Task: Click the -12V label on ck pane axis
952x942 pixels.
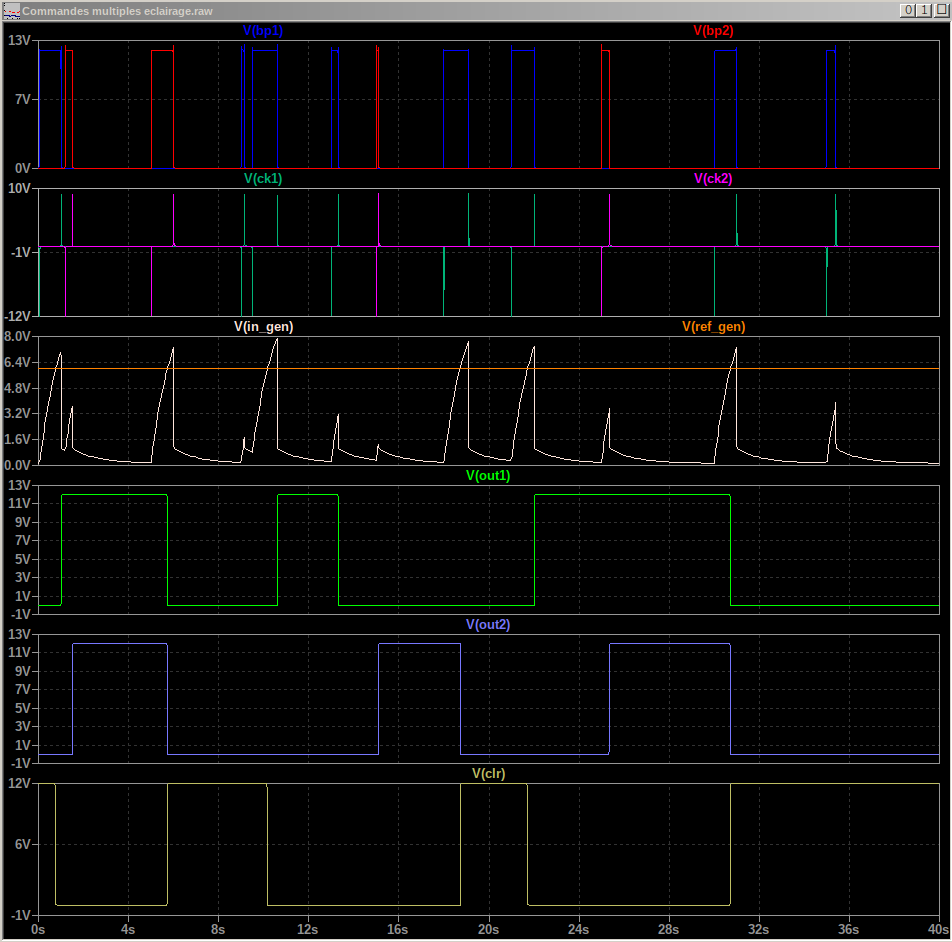Action: (x=18, y=316)
